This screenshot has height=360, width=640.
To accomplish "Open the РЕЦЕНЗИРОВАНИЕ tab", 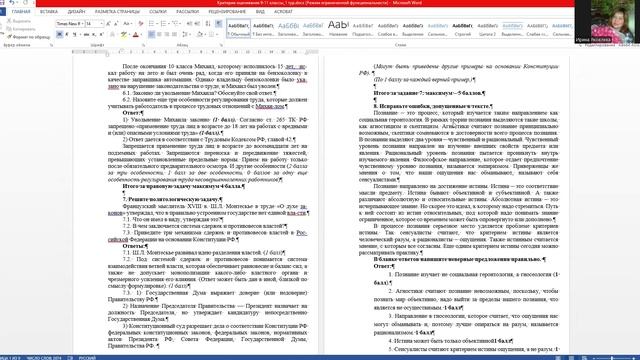I will (x=227, y=11).
